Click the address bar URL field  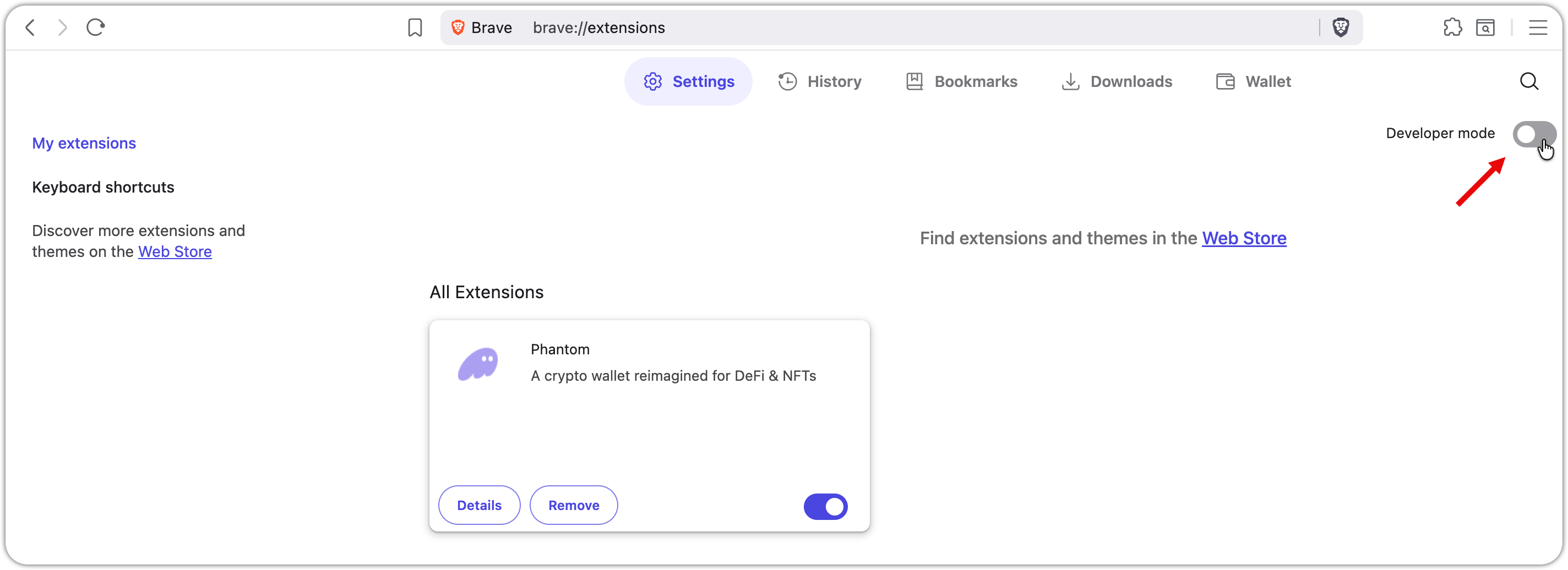click(852, 28)
